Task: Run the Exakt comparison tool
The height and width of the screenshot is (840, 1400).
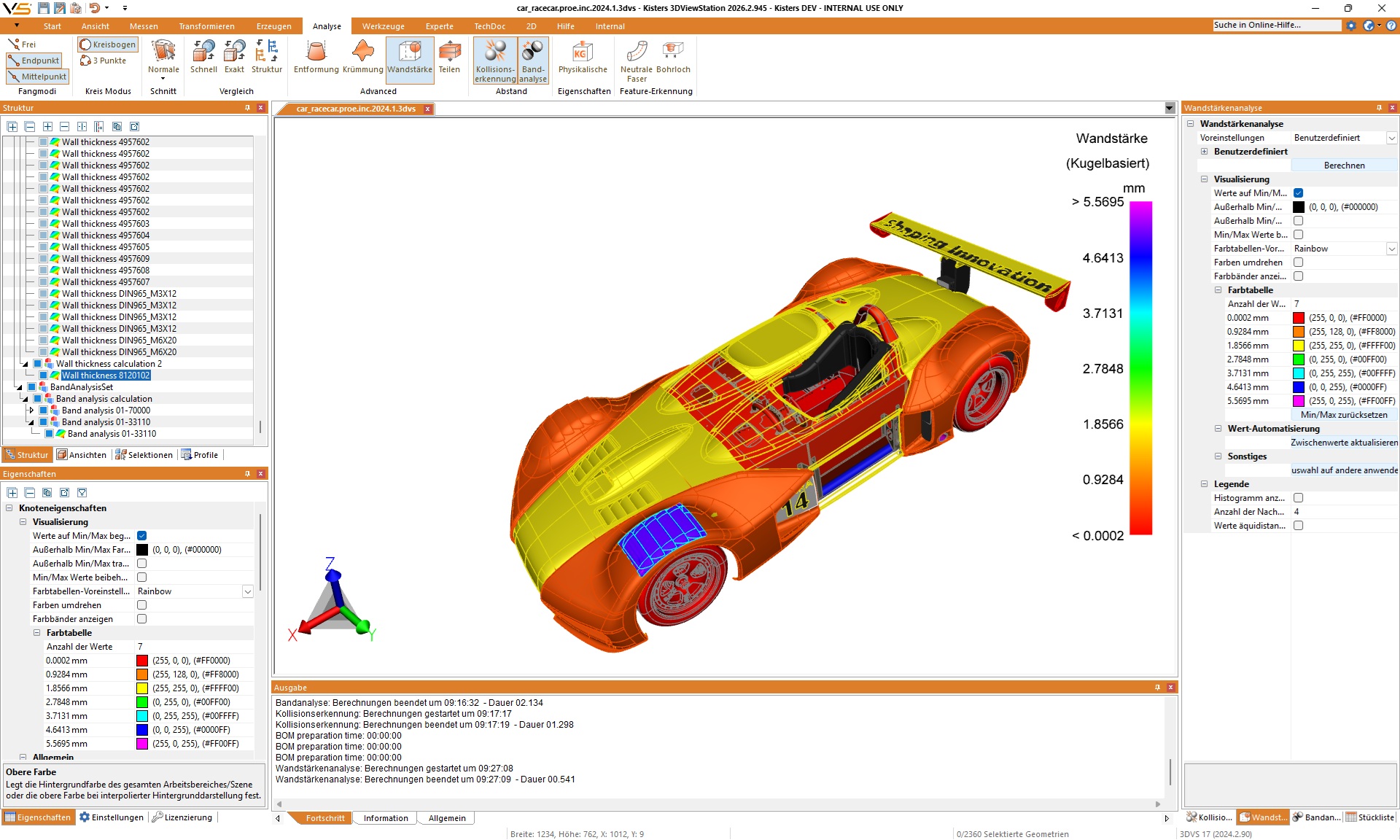Action: 234,57
